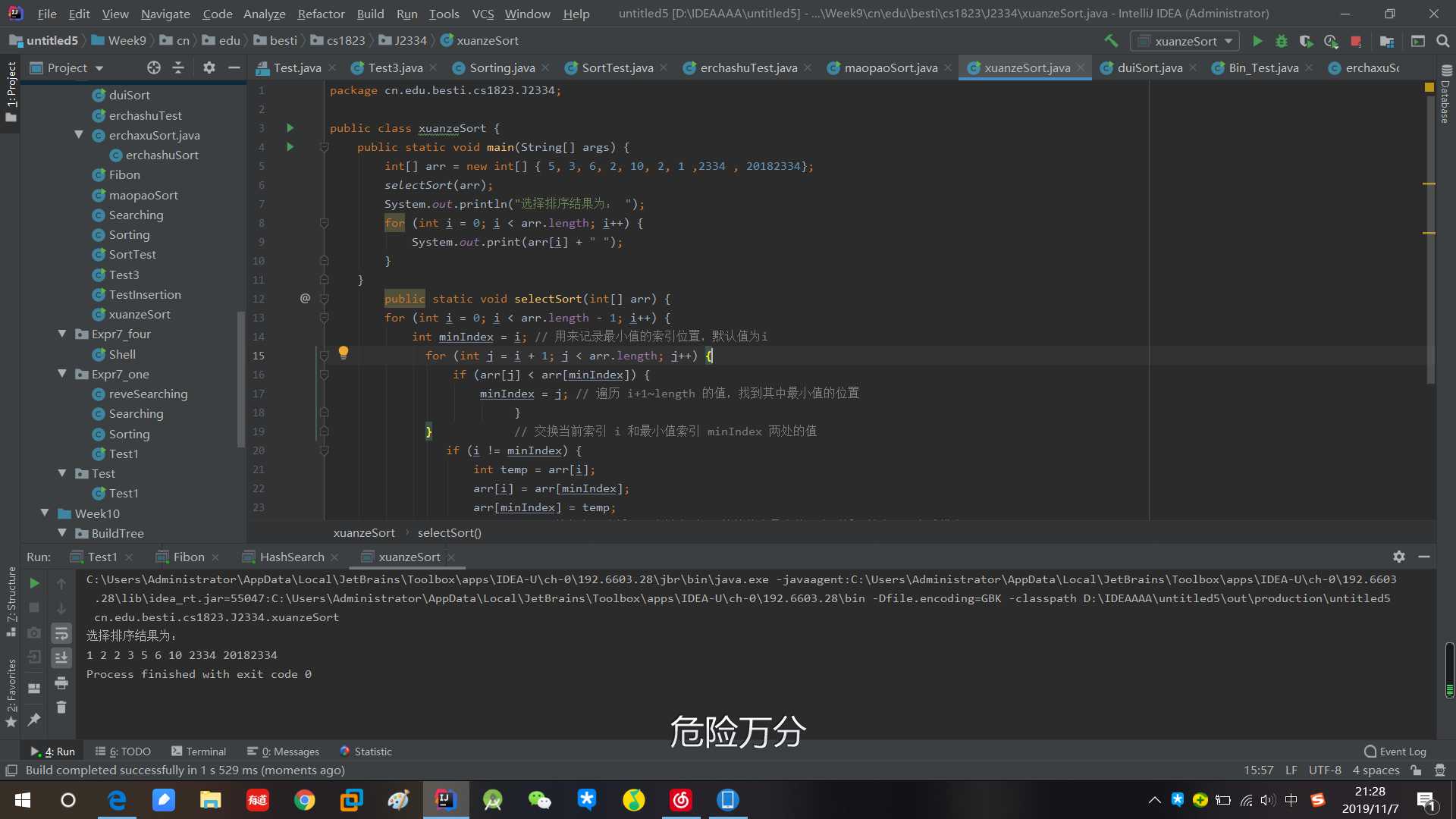Open Microsoft Edge from the taskbar
The image size is (1456, 819).
pos(117,800)
